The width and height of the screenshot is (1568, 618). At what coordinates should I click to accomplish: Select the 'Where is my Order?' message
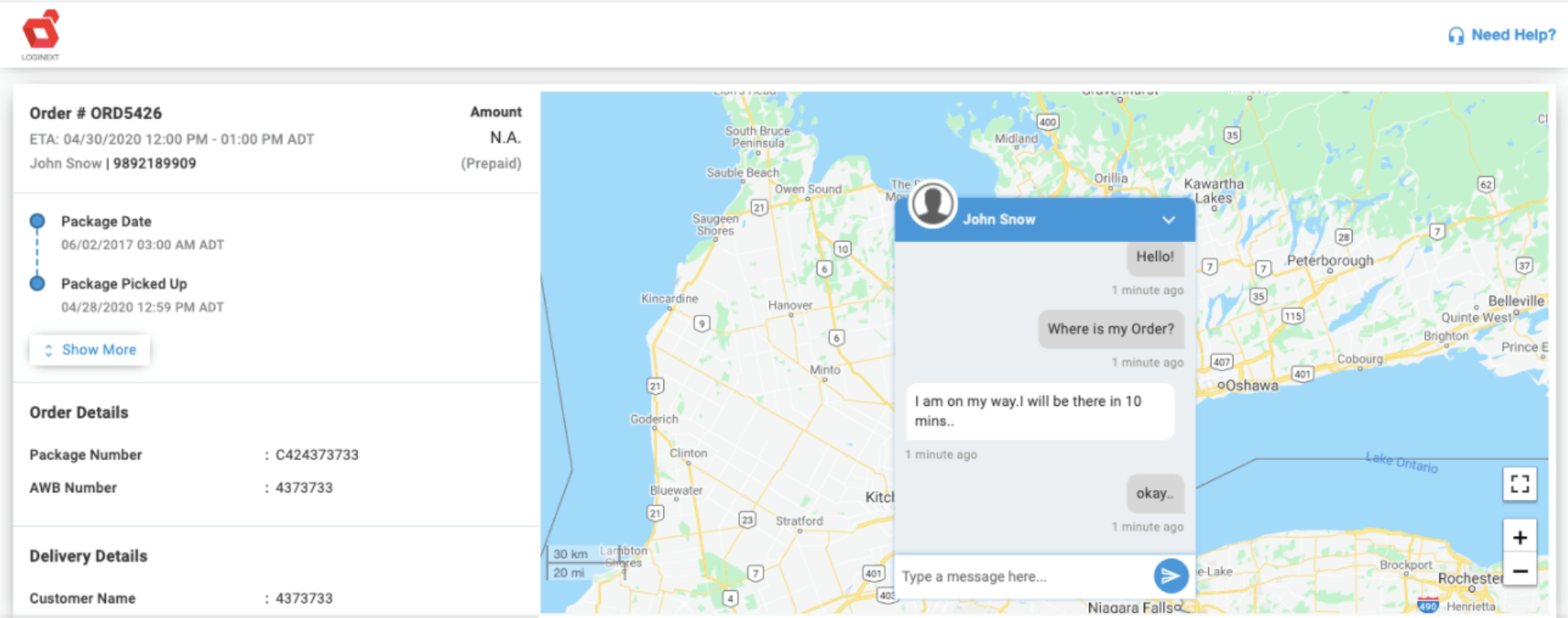tap(1110, 329)
